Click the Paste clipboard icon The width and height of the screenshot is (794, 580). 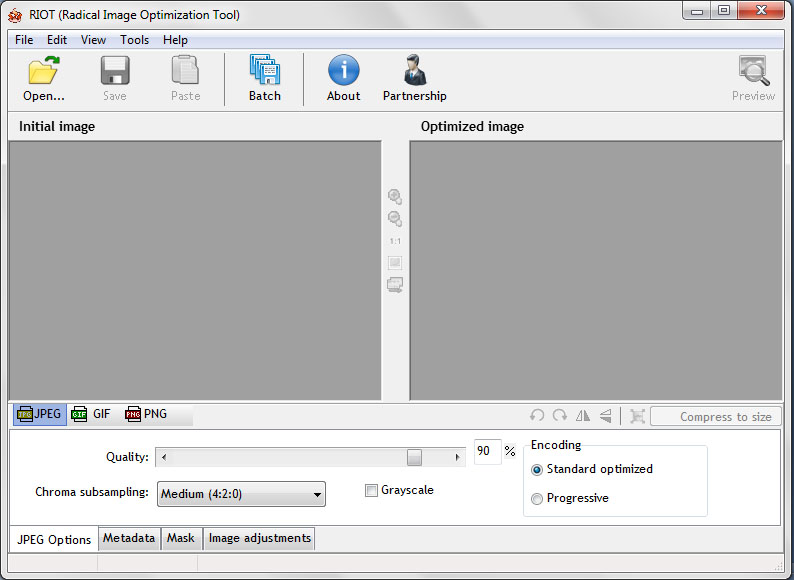click(x=185, y=70)
